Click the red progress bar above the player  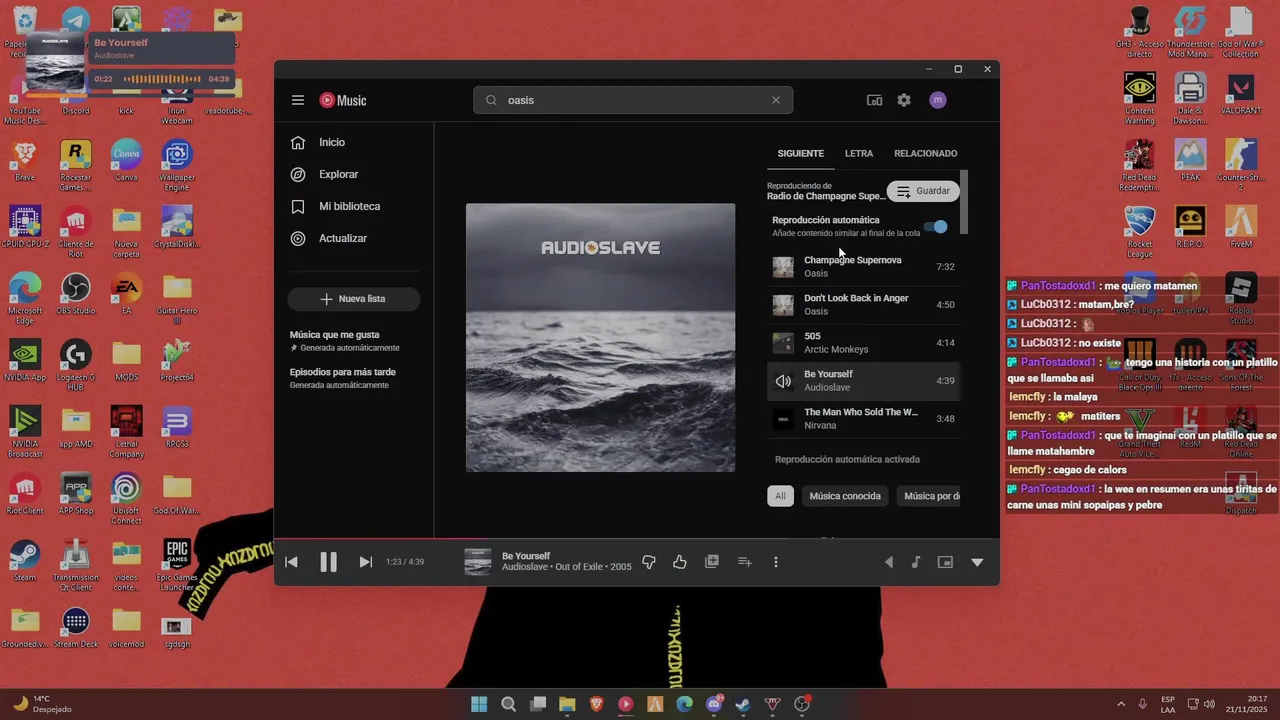636,539
